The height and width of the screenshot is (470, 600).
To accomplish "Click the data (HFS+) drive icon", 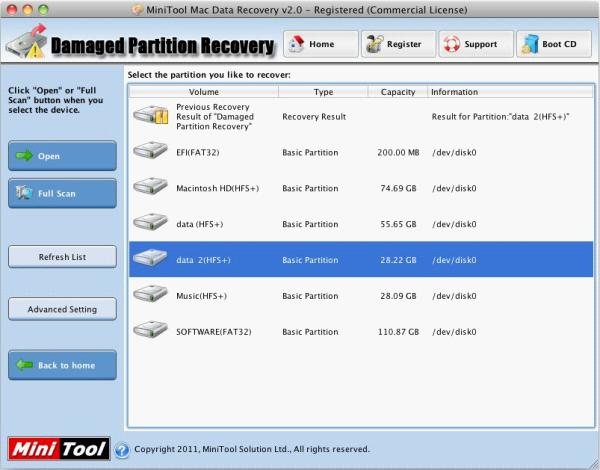I will click(150, 222).
